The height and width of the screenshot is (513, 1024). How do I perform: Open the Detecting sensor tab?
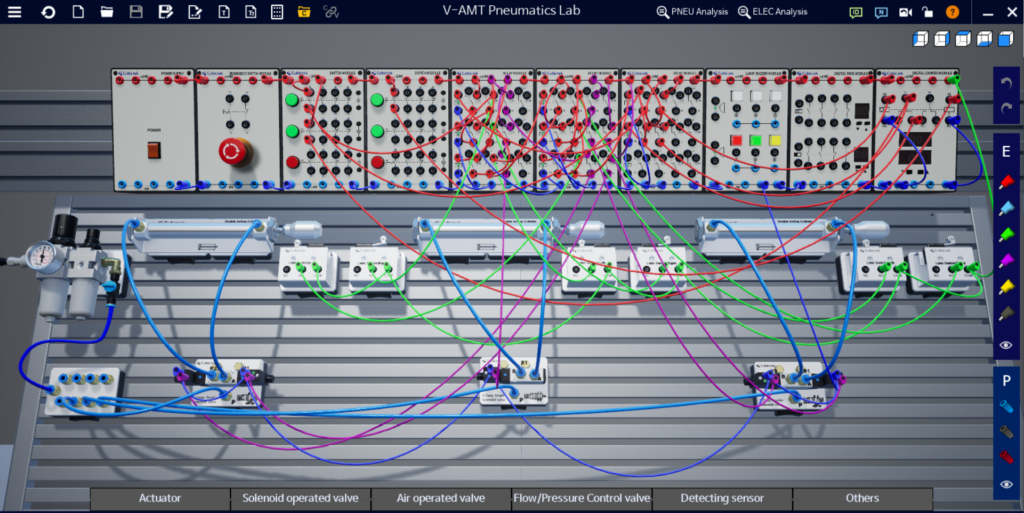pyautogui.click(x=722, y=499)
